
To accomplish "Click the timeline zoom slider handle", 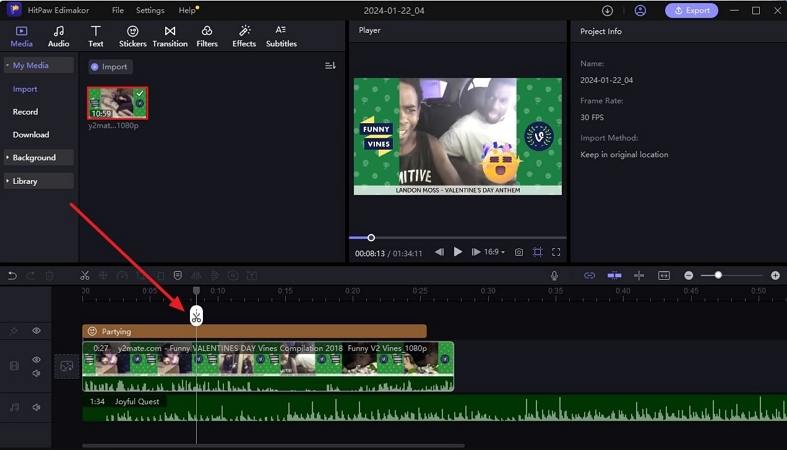I will tap(718, 275).
